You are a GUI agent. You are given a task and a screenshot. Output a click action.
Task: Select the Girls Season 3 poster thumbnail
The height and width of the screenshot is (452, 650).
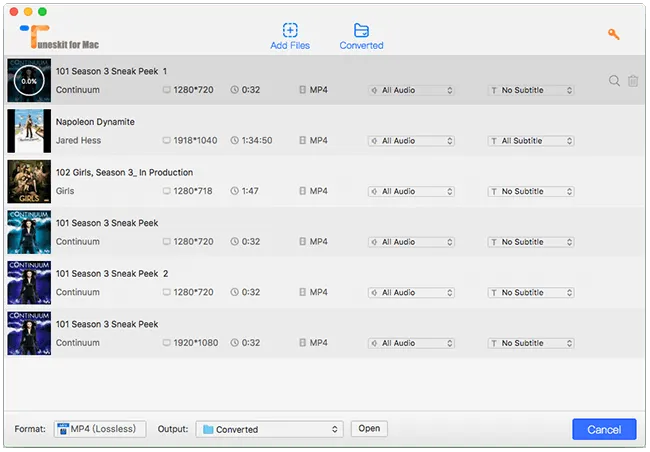(29, 182)
